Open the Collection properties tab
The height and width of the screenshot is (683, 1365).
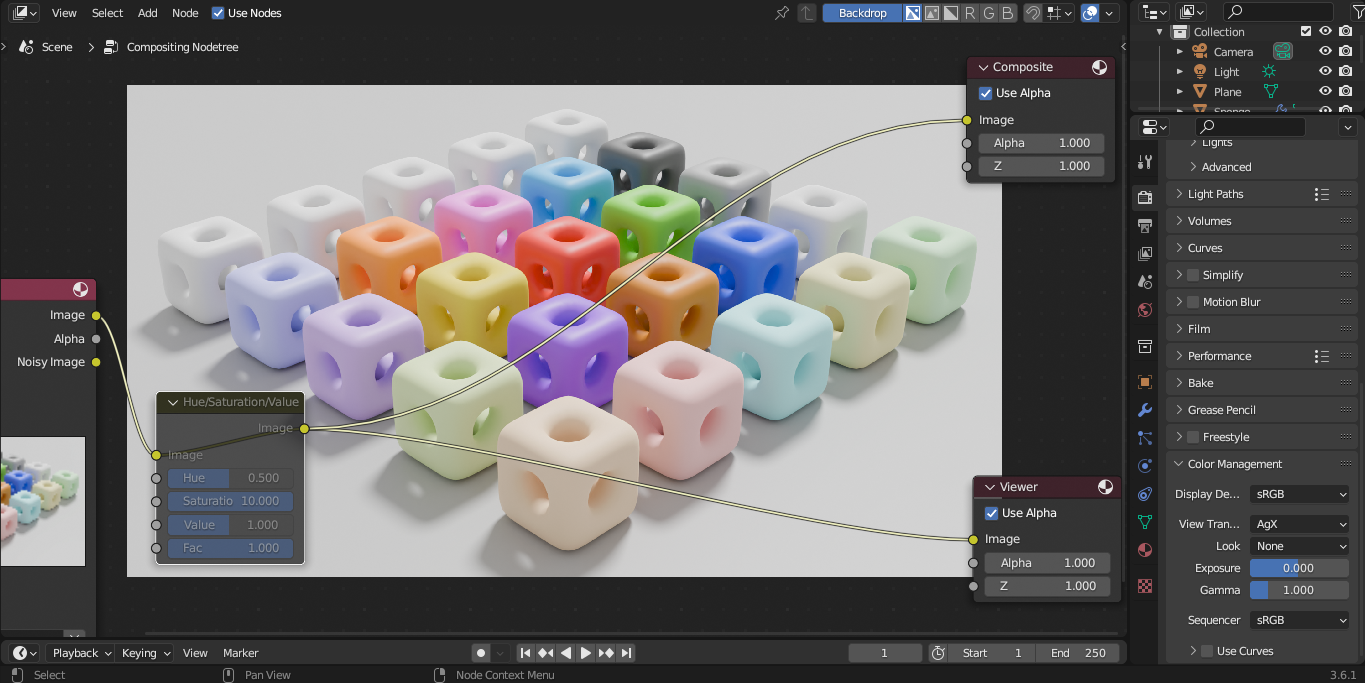coord(1146,346)
